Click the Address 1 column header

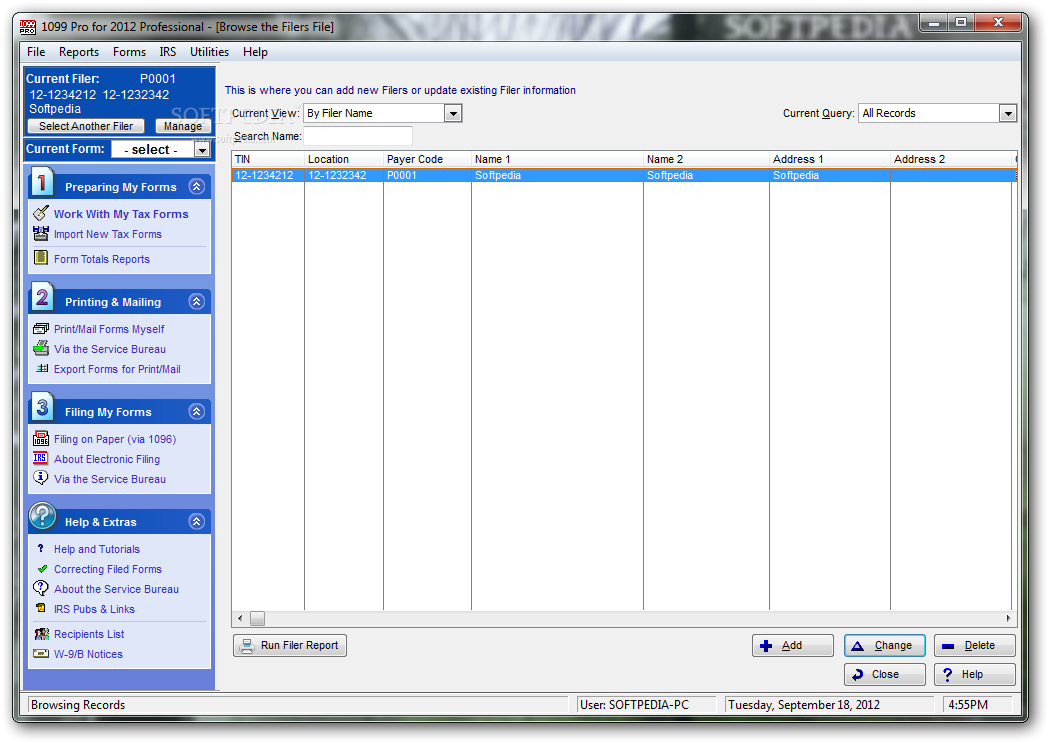830,159
